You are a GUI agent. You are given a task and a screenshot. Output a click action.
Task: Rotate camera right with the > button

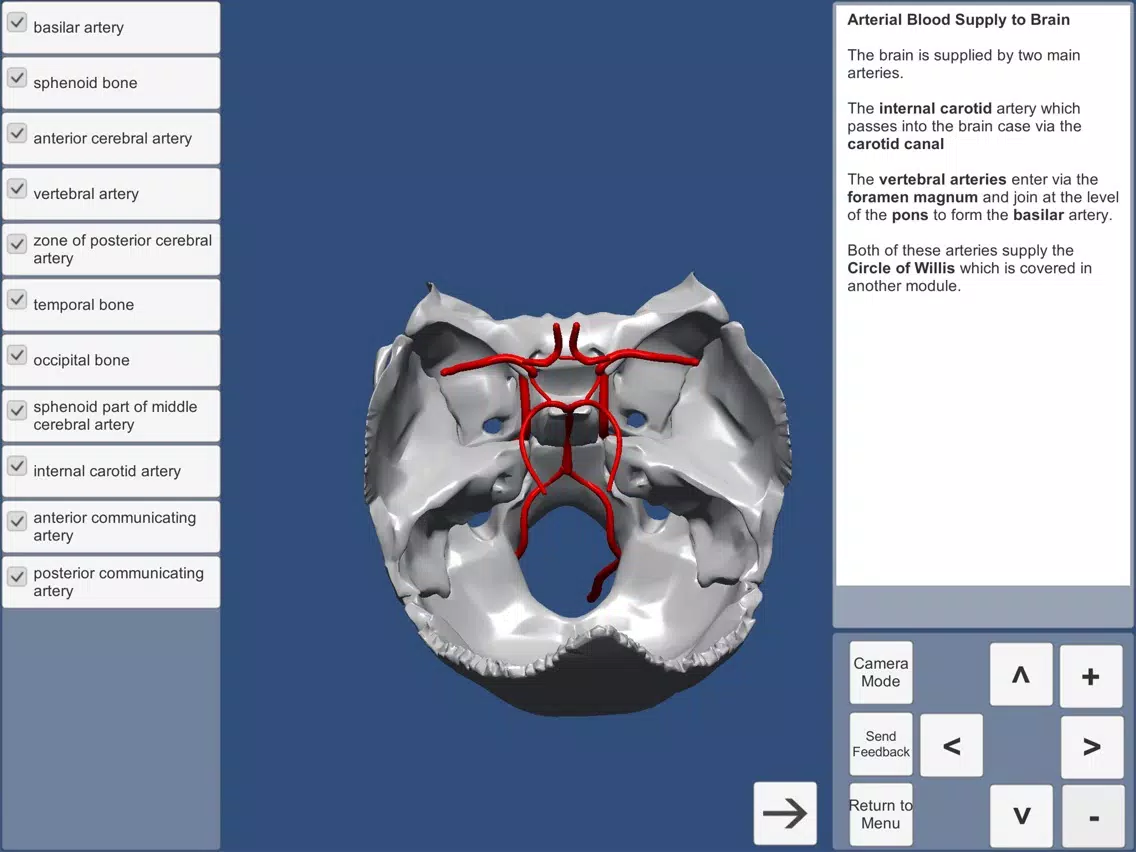pos(1091,746)
